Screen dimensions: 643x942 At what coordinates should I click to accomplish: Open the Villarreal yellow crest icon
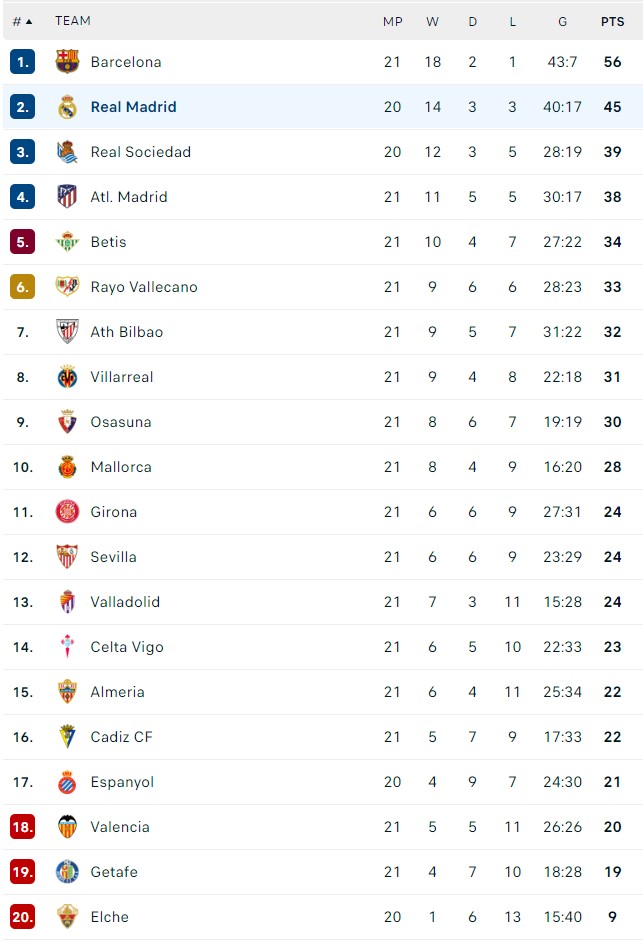tap(67, 377)
